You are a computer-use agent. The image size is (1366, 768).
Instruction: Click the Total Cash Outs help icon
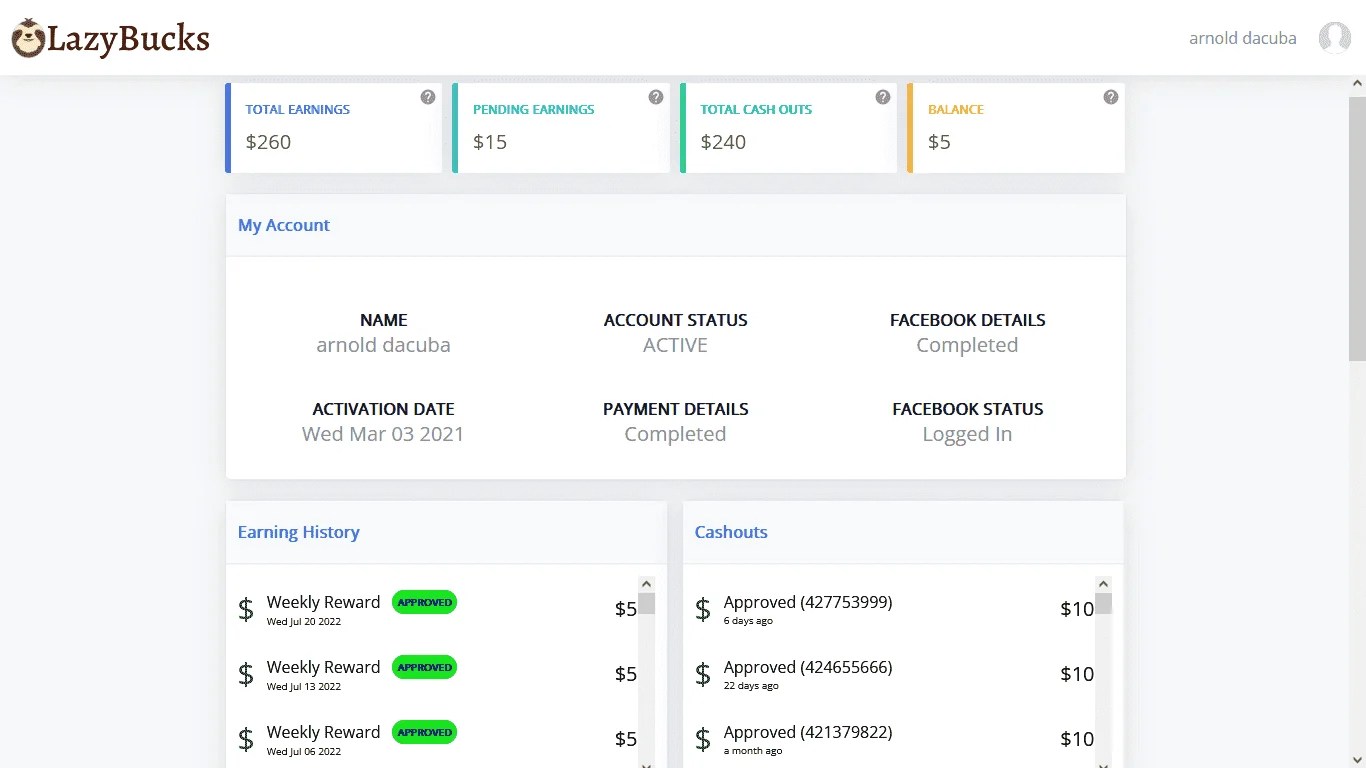883,97
